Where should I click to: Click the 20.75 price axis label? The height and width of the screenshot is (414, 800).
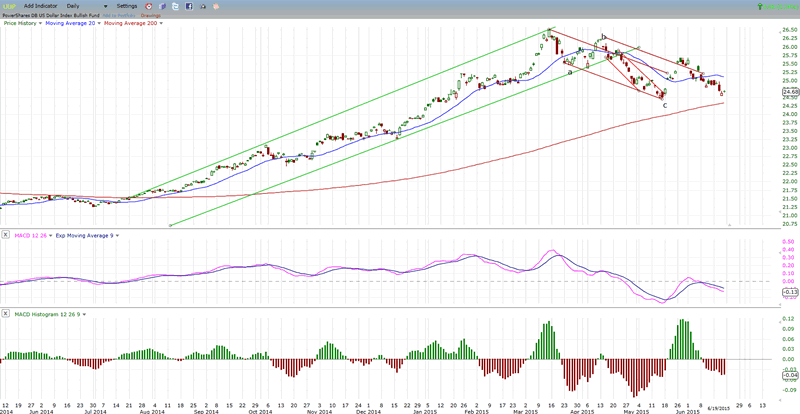(789, 224)
